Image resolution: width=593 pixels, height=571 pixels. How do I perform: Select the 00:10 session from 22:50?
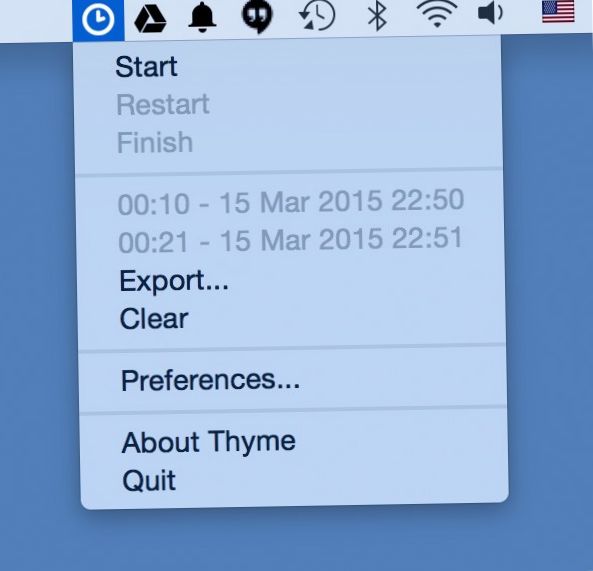(x=290, y=202)
